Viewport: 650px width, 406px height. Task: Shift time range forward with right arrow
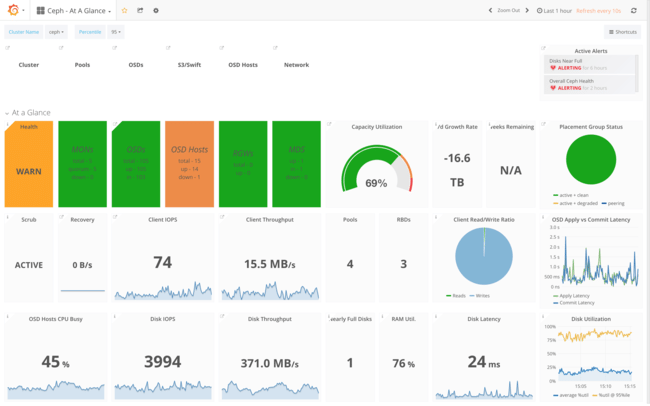point(529,10)
